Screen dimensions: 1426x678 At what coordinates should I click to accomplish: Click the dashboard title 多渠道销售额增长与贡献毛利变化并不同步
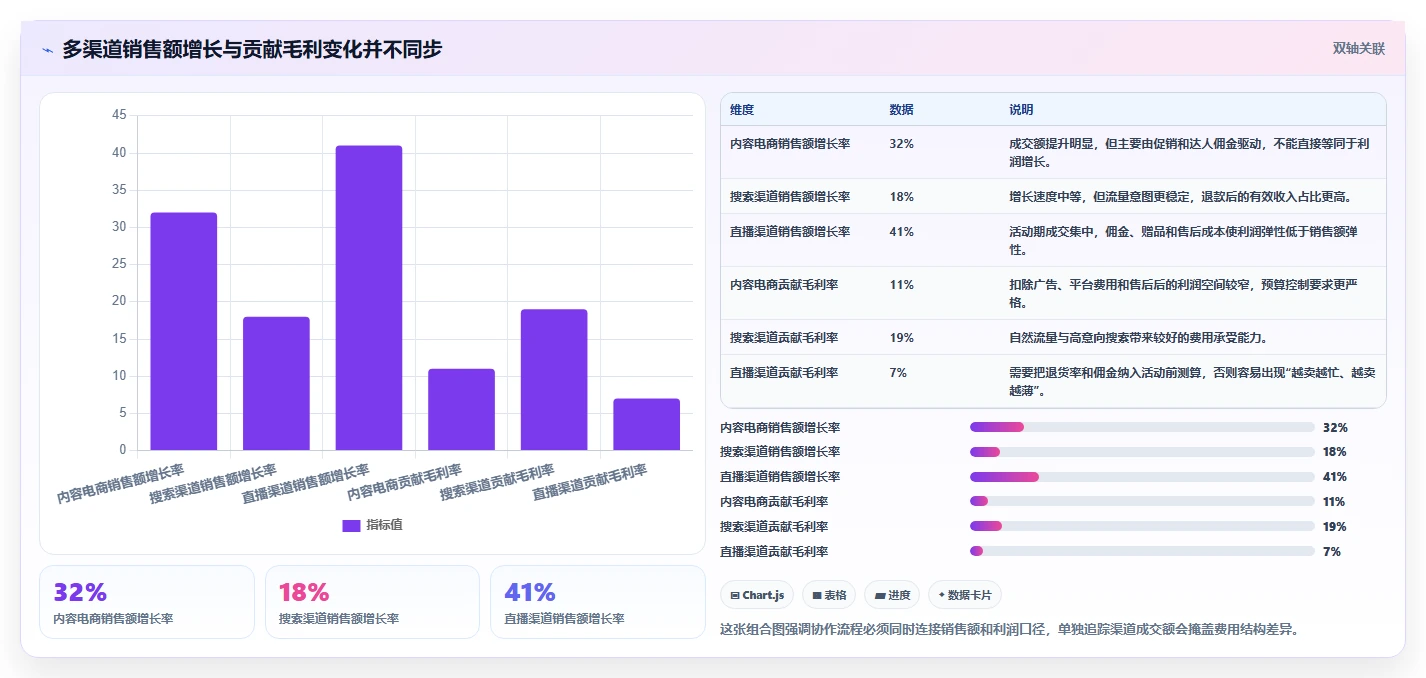tap(252, 49)
